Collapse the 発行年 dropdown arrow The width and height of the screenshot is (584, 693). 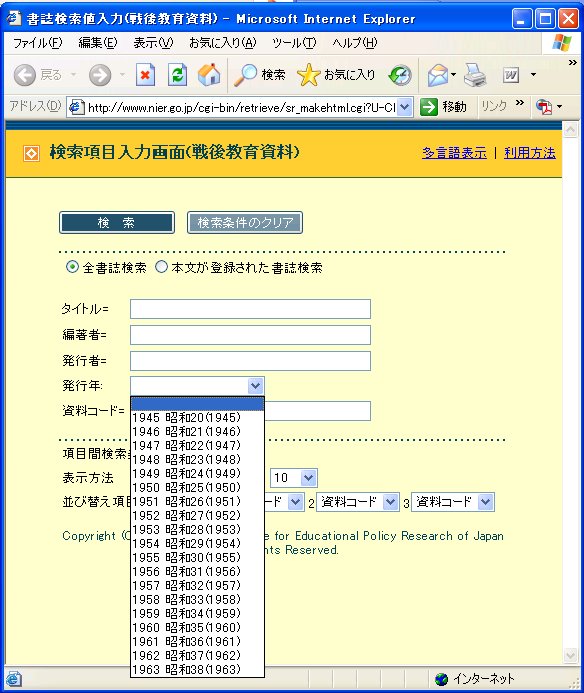click(x=255, y=386)
